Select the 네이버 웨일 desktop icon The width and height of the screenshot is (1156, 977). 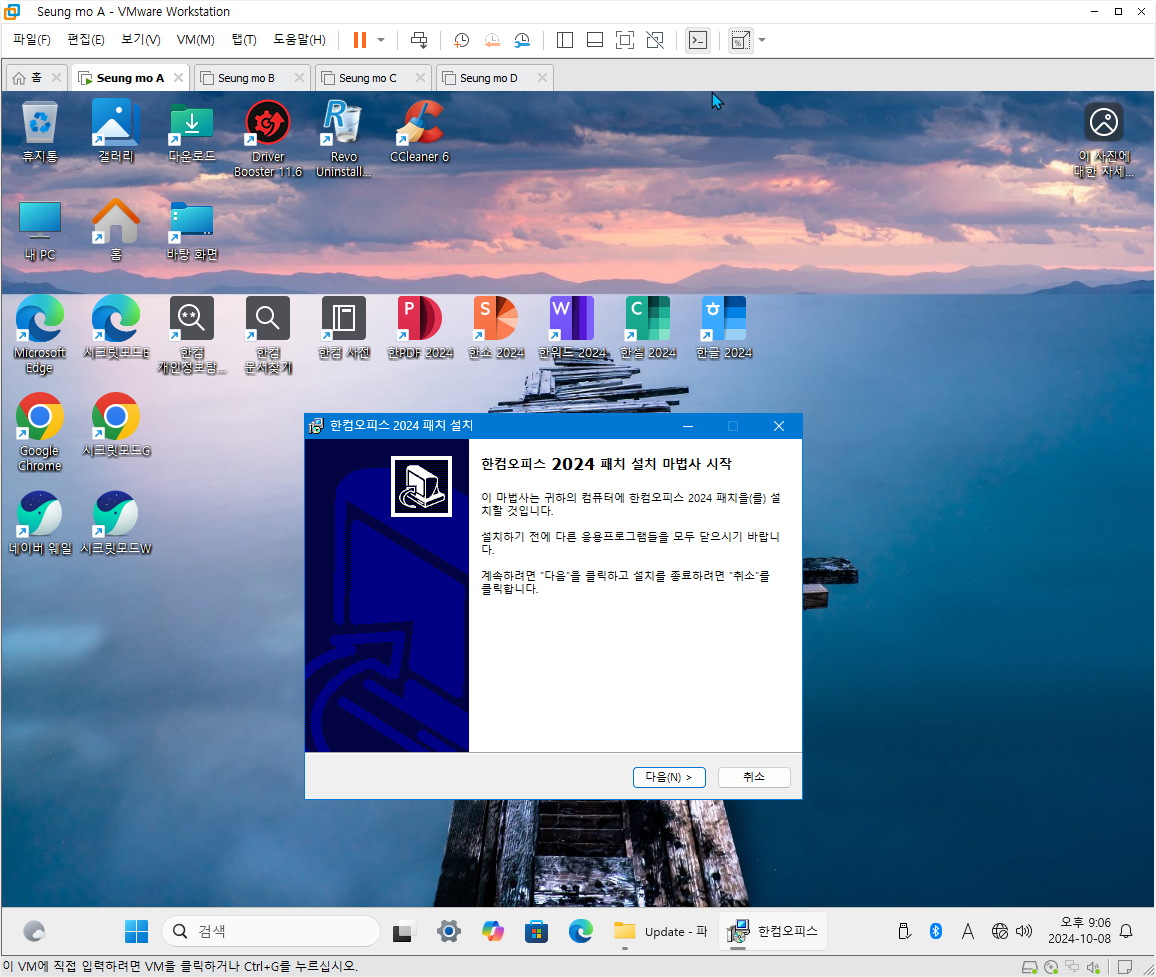(x=40, y=524)
